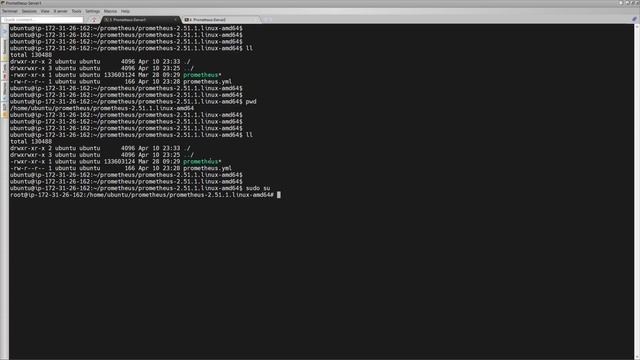Click the Quick connect search field
Screen dimensions: 640x360
(x=42, y=20)
